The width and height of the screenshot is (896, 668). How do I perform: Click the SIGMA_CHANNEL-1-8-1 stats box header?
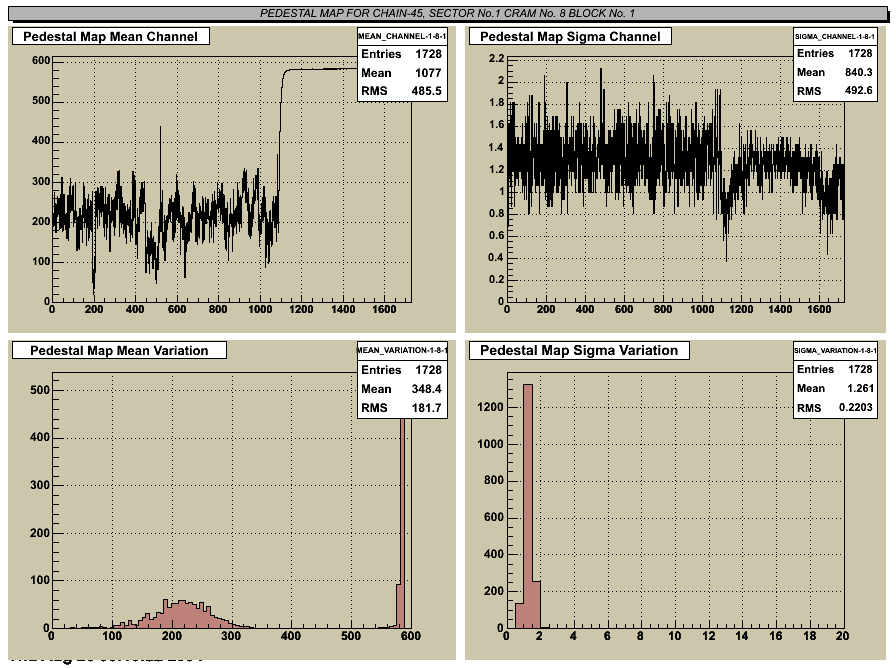(x=835, y=36)
